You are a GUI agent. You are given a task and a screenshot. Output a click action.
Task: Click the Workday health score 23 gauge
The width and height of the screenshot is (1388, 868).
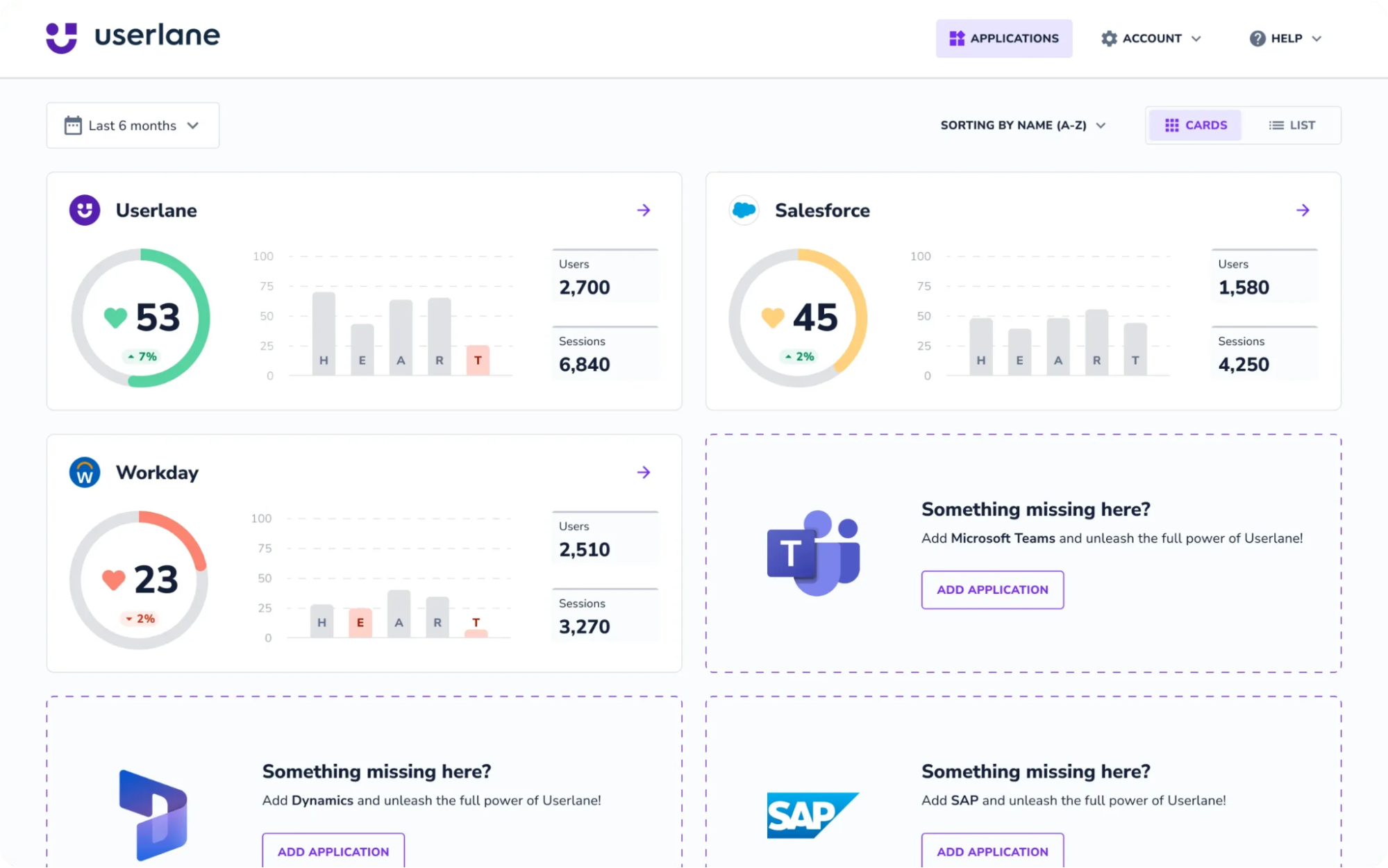139,581
